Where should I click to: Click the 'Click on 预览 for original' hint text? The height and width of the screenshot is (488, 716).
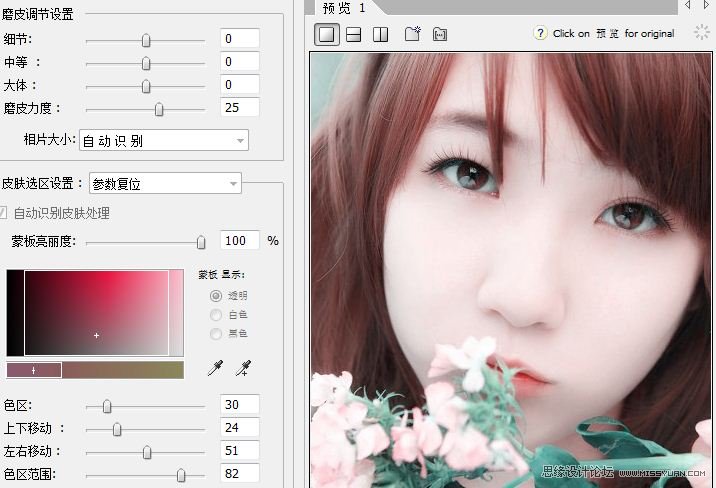[x=613, y=34]
